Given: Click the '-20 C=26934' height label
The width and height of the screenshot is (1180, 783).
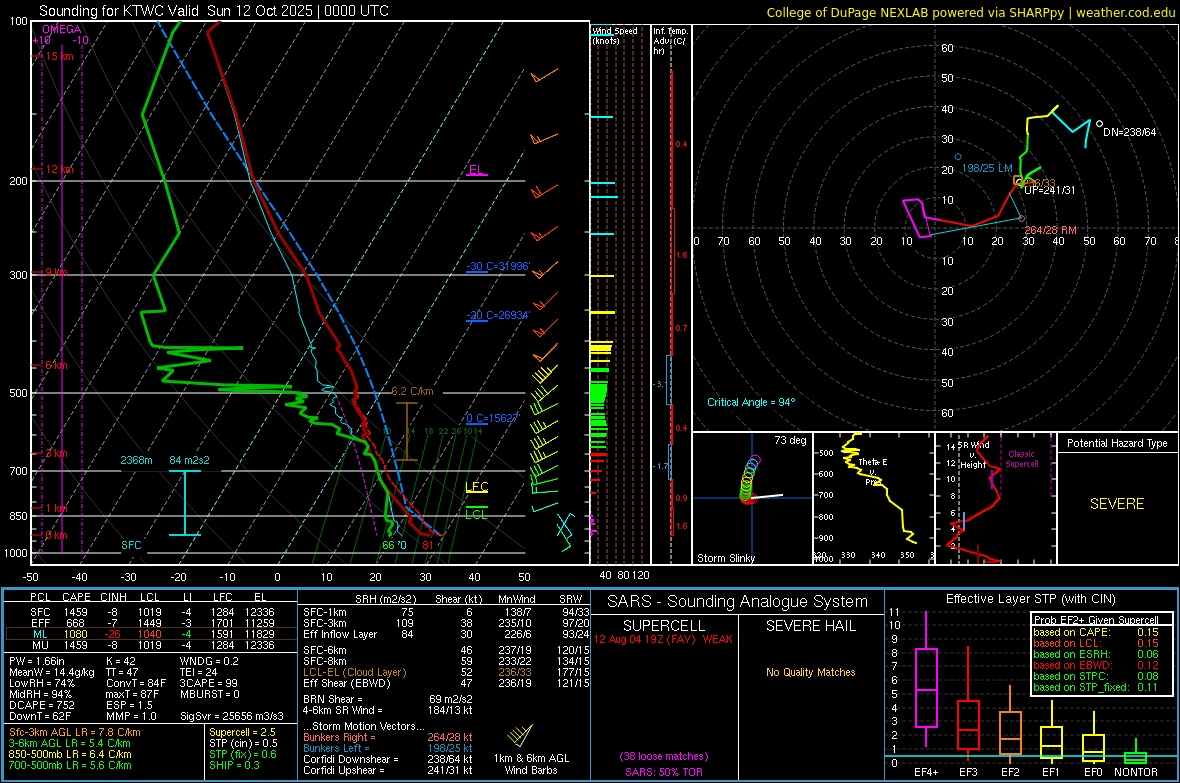Looking at the screenshot, I should (498, 315).
